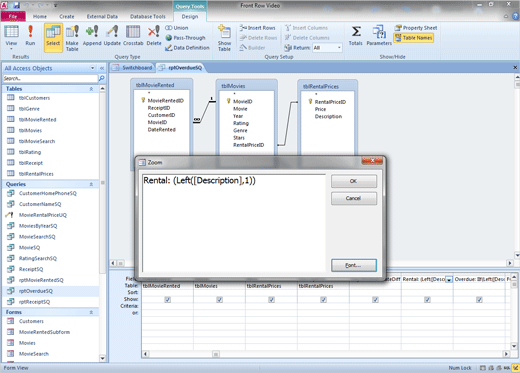Switch to the Create ribbon tab
This screenshot has width=520, height=373.
click(x=67, y=16)
